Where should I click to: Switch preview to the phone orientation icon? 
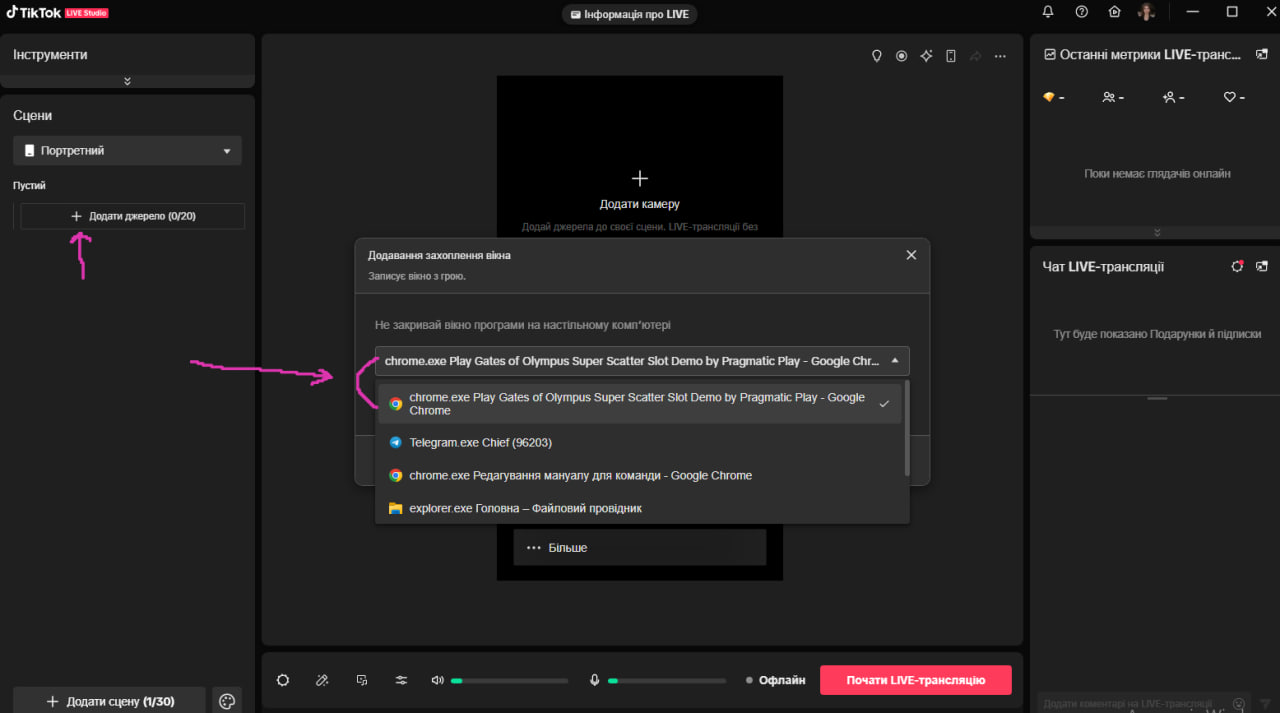coord(951,56)
